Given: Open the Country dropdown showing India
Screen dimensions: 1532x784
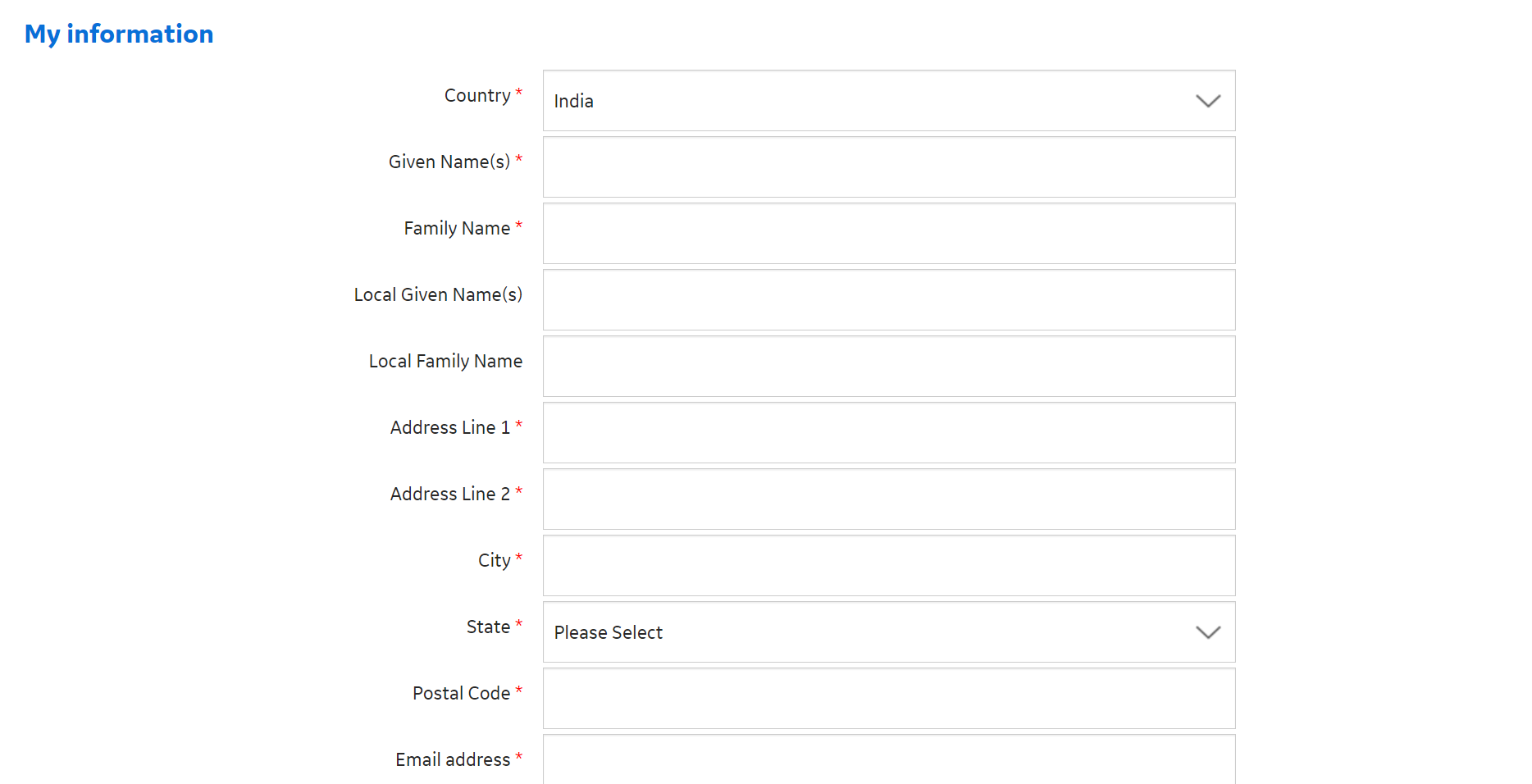Looking at the screenshot, I should pos(889,101).
